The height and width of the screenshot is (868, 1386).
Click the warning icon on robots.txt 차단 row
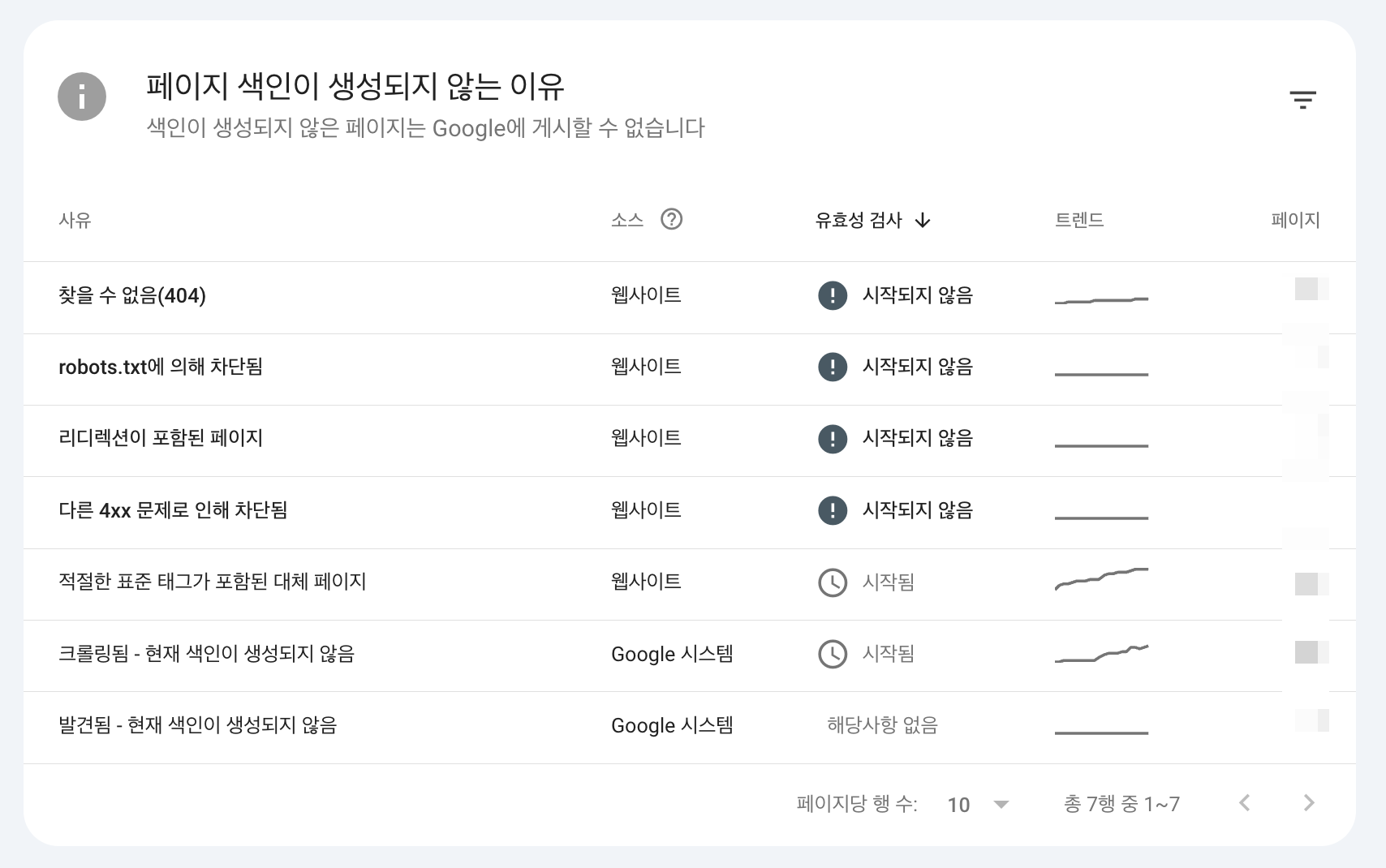click(832, 368)
